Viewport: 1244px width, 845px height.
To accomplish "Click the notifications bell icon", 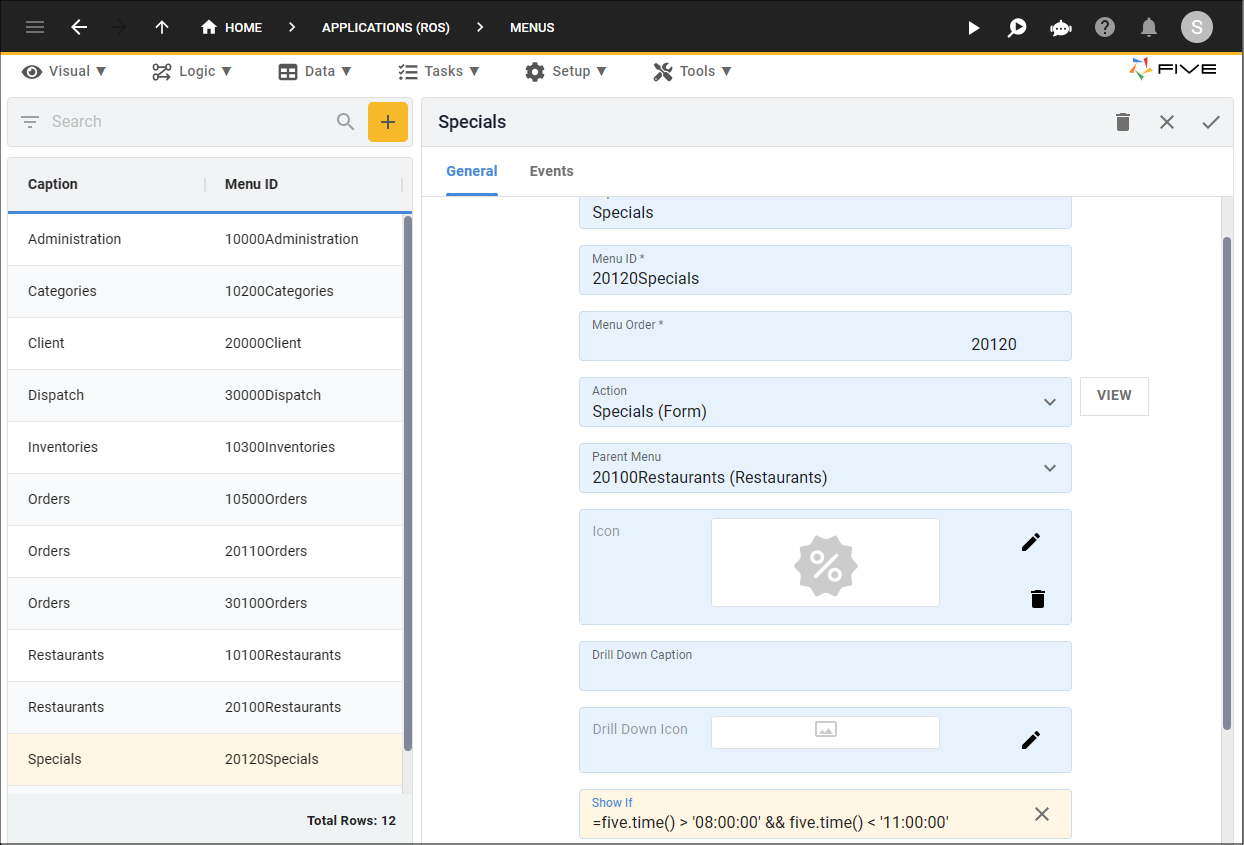I will click(1149, 28).
